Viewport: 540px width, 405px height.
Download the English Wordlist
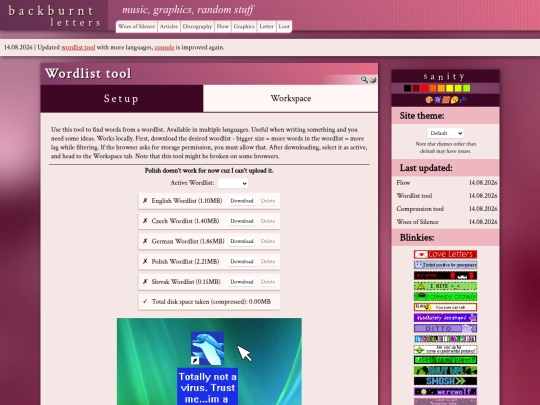(242, 201)
